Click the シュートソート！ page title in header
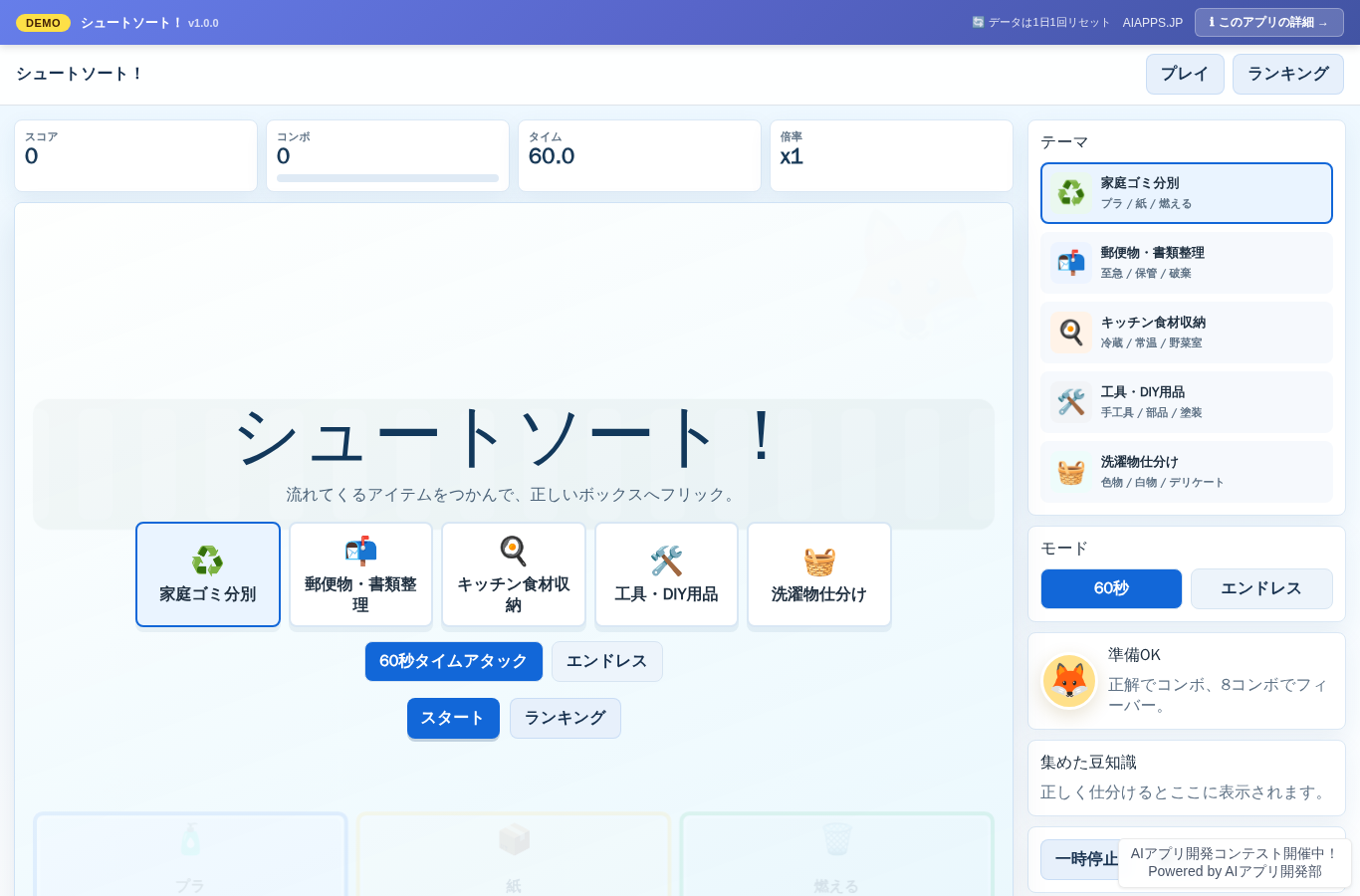 pos(80,74)
